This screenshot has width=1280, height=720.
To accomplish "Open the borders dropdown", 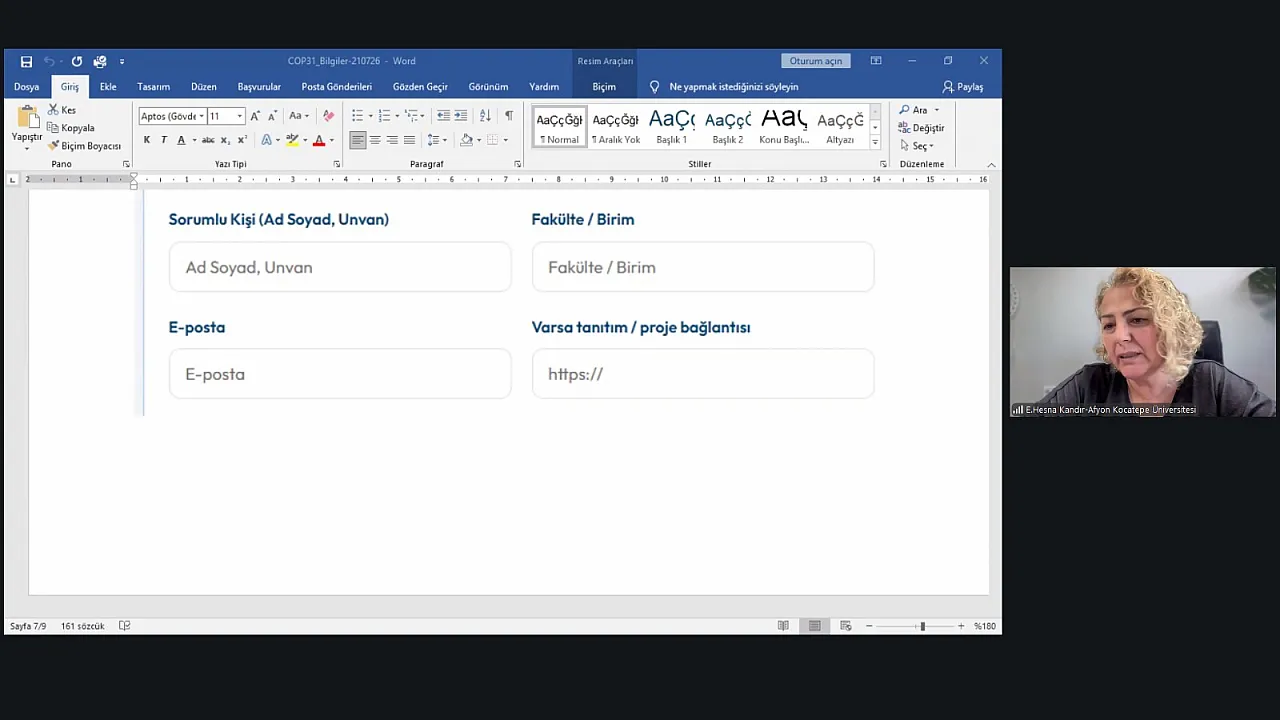I will click(x=505, y=140).
